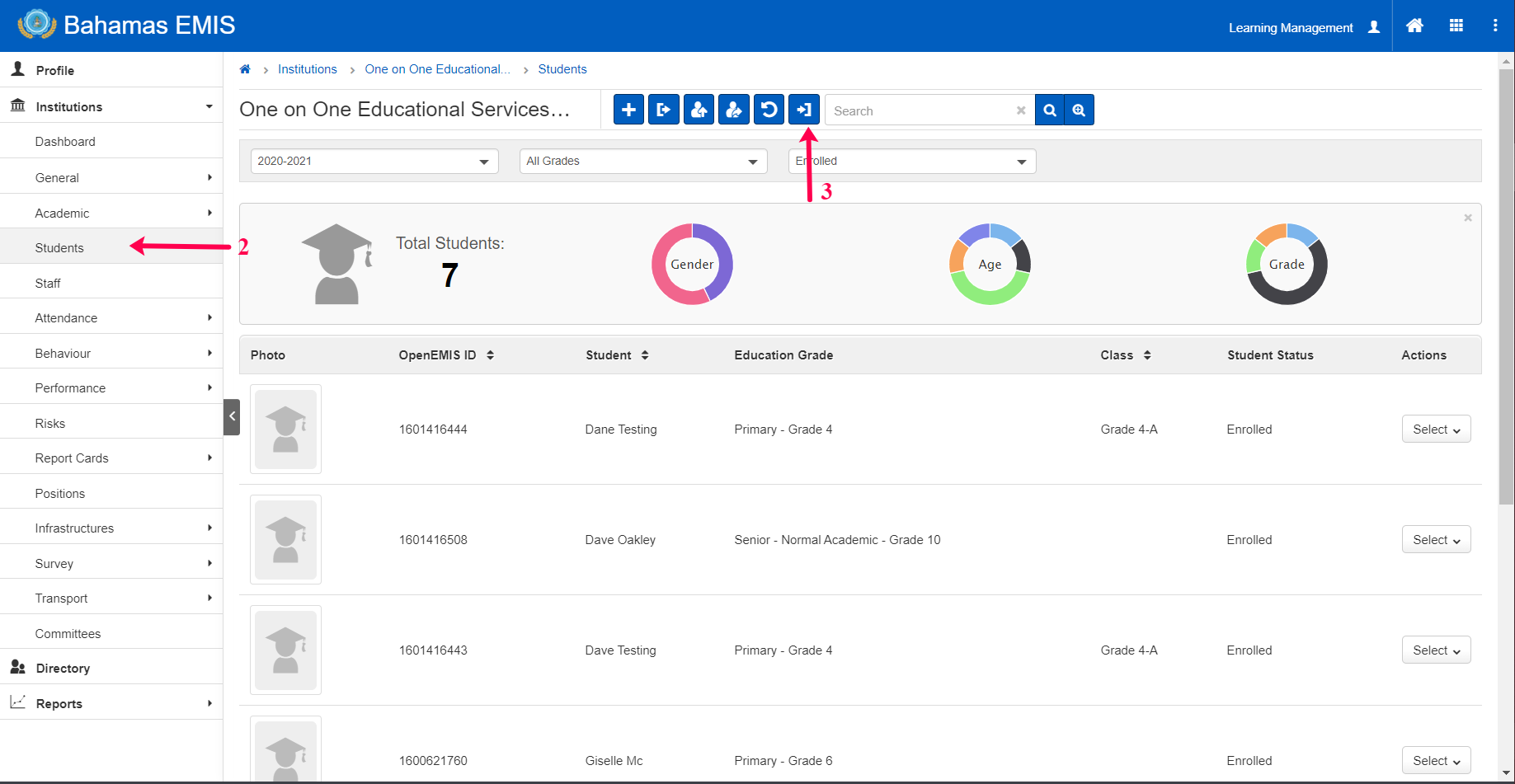Click the plus Add student icon
This screenshot has height=784, width=1515.
click(x=628, y=110)
